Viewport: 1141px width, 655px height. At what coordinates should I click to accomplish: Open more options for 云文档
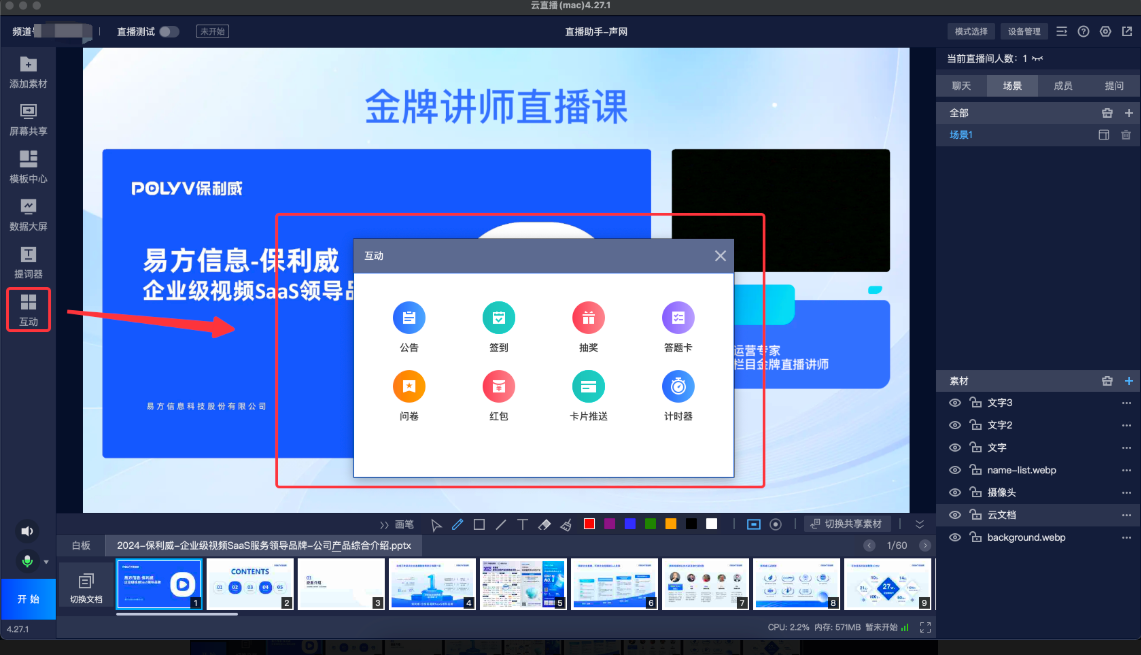point(1126,515)
